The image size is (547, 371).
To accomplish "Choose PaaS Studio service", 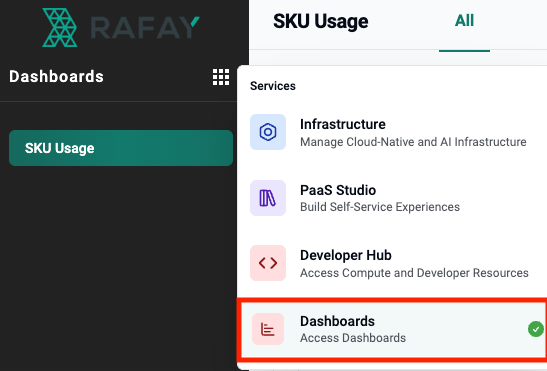I will [x=392, y=198].
